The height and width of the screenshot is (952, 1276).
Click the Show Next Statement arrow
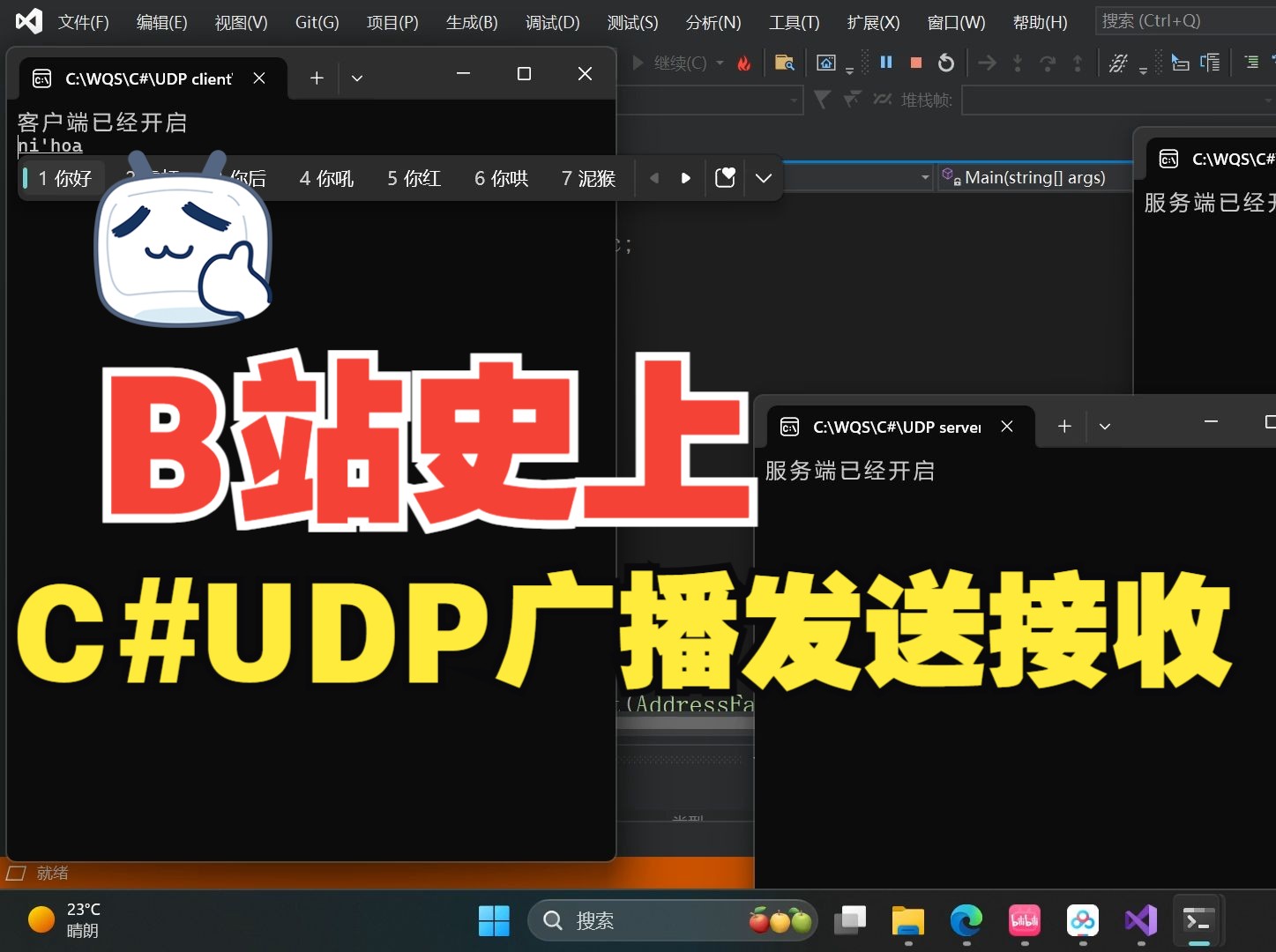pyautogui.click(x=988, y=63)
